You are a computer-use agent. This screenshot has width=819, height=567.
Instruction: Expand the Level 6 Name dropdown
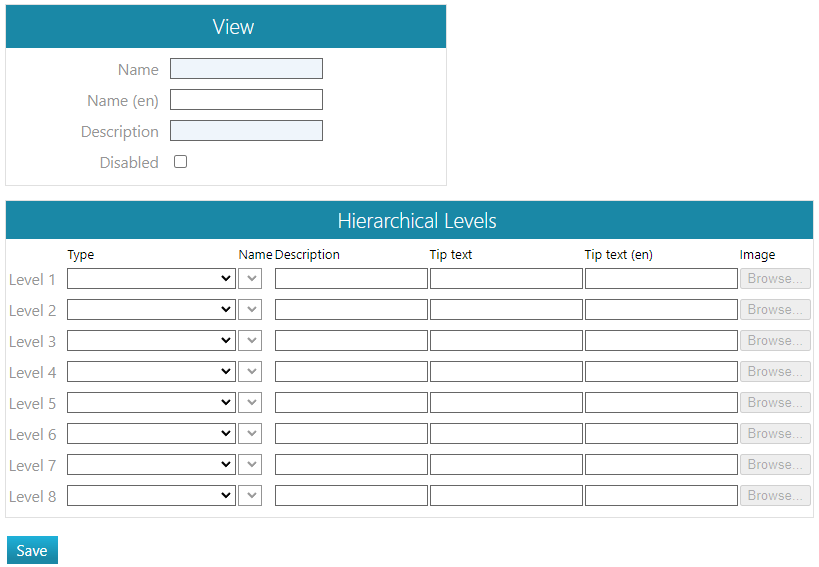[x=250, y=434]
